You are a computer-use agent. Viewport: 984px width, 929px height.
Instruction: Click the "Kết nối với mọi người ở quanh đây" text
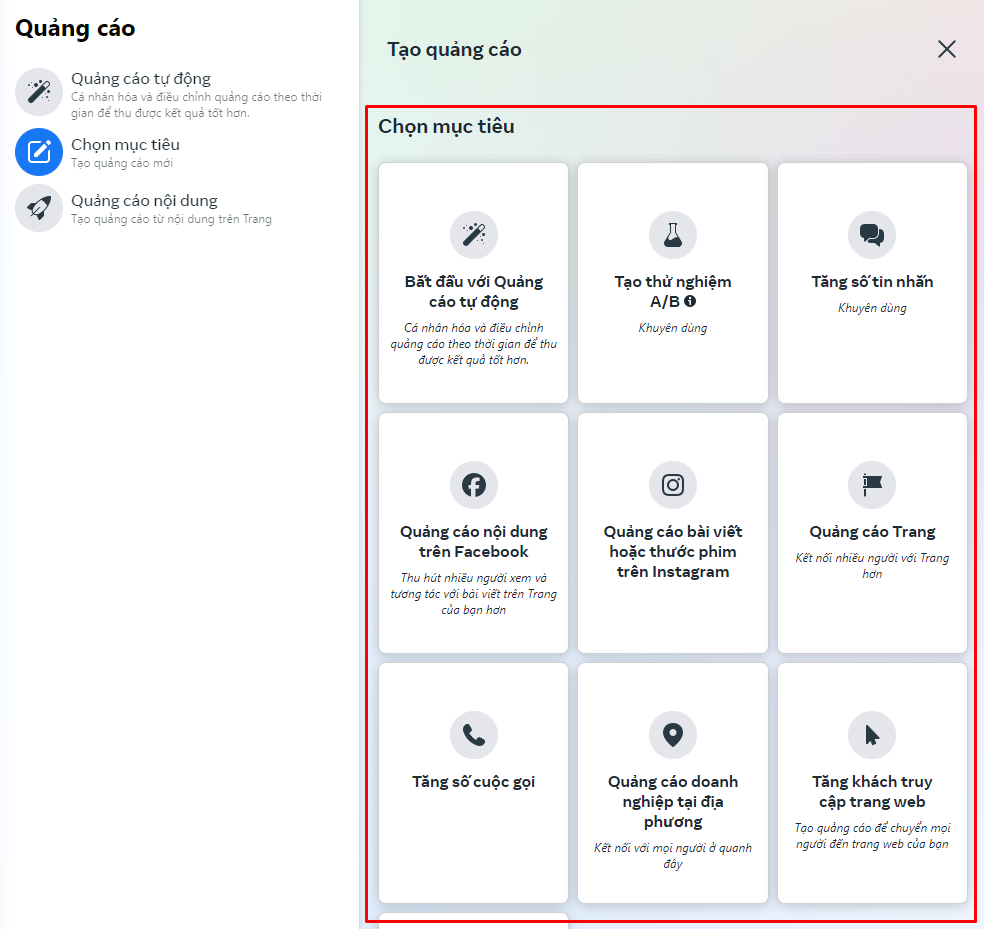click(673, 856)
